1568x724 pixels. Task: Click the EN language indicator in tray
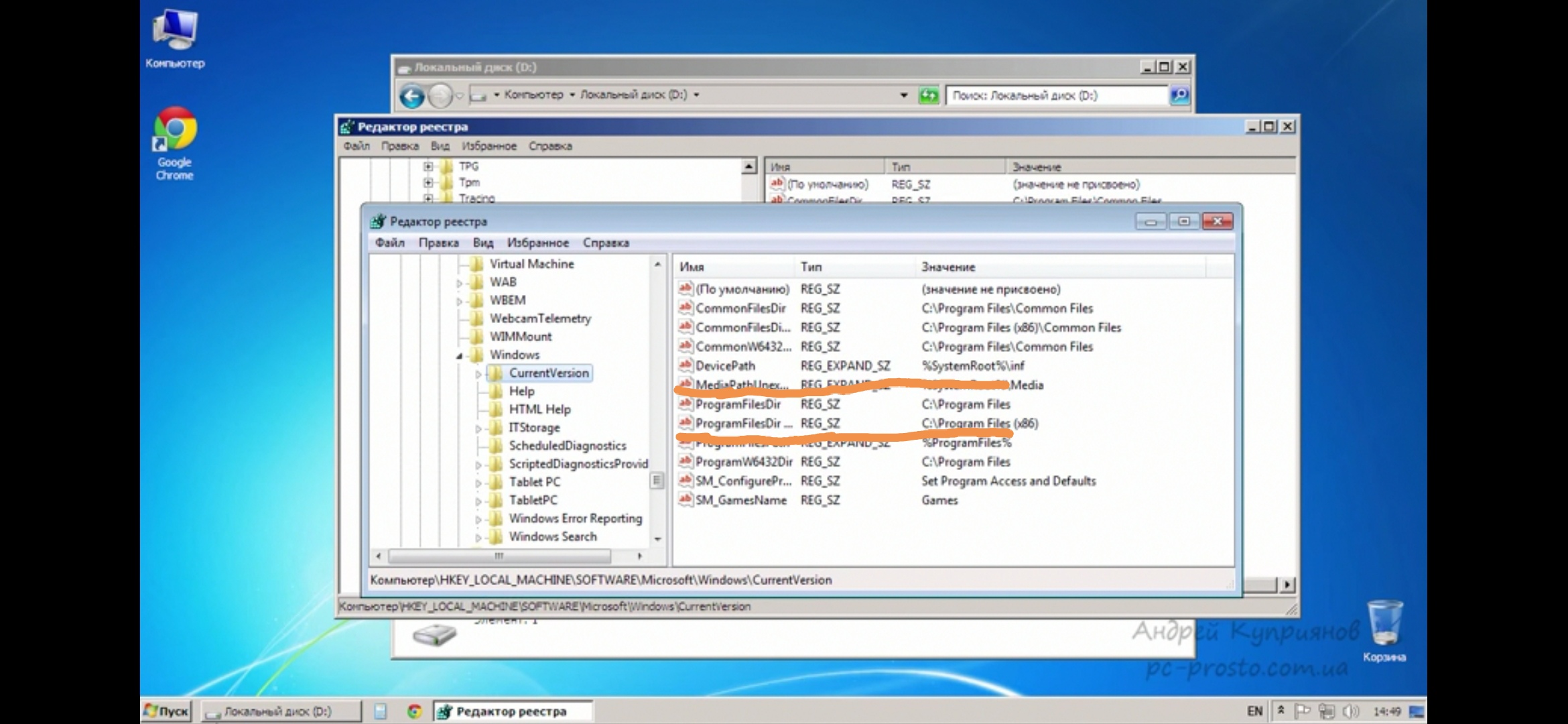pos(1254,711)
